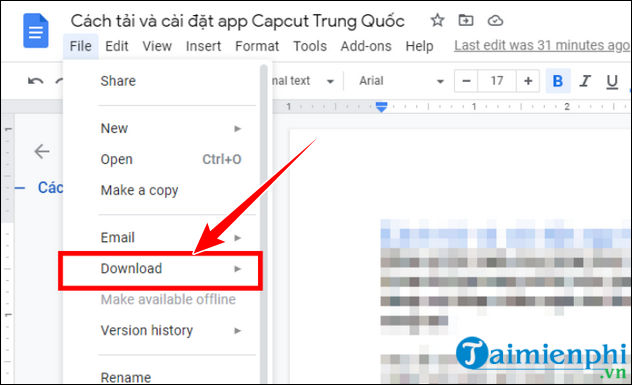Viewport: 632px width, 385px height.
Task: Close the outline with back arrow
Action: (42, 152)
